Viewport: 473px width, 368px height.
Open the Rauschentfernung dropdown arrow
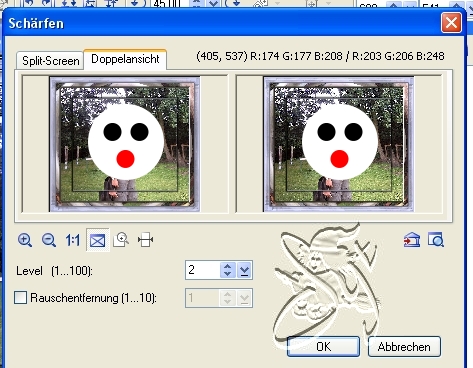point(244,298)
